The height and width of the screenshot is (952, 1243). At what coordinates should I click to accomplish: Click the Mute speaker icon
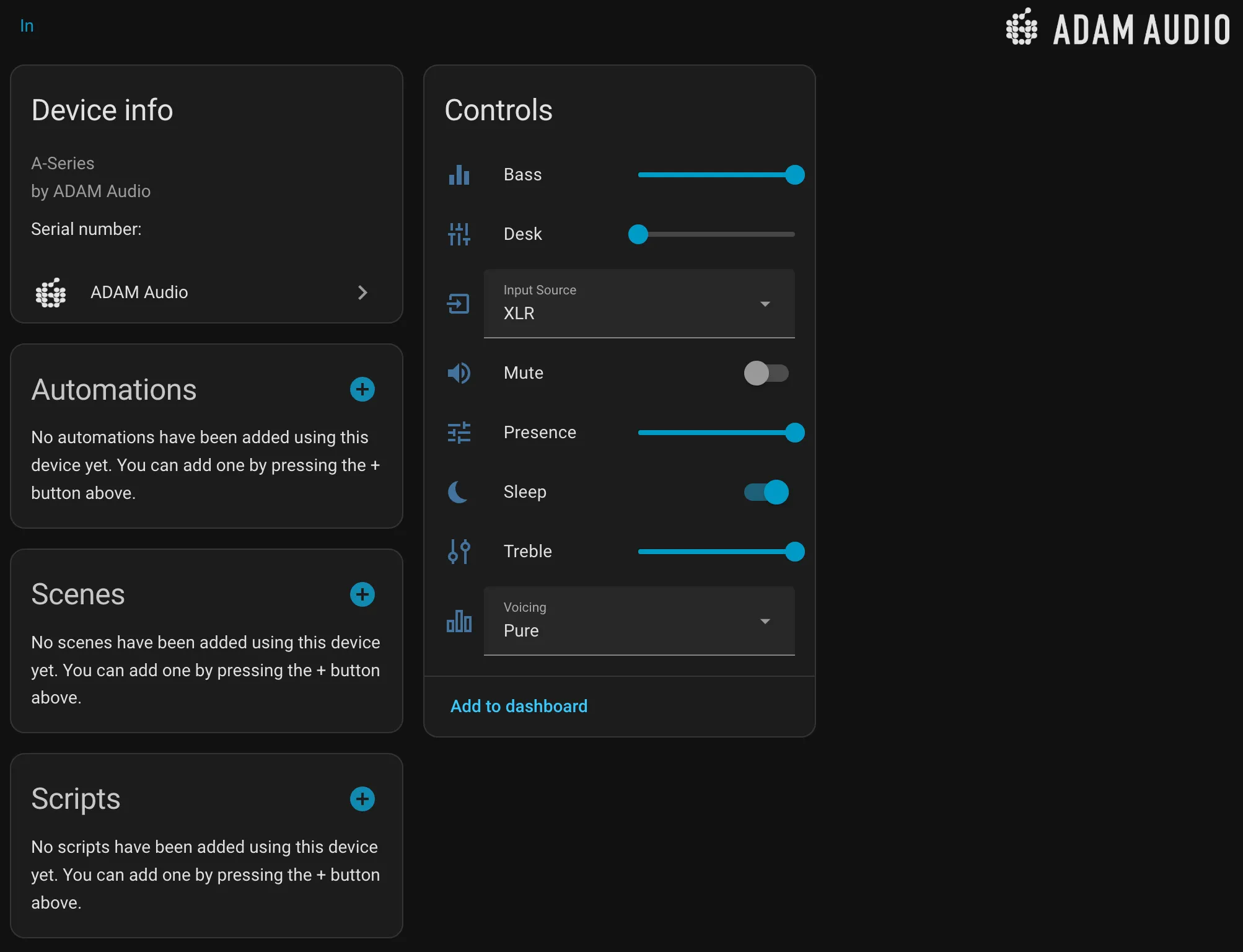459,373
